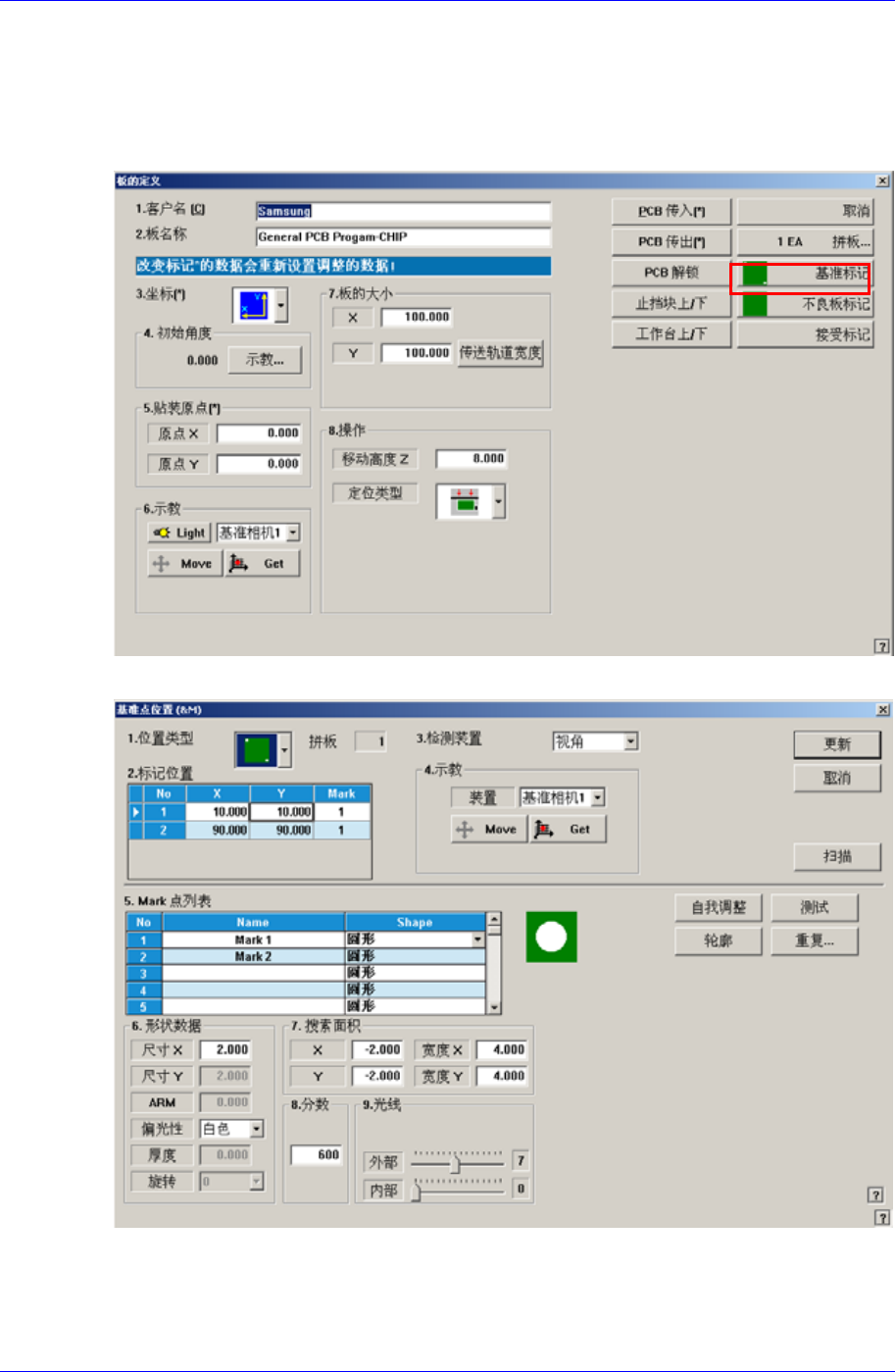
Task: Click the 定位类型 positioning icon
Action: (463, 502)
